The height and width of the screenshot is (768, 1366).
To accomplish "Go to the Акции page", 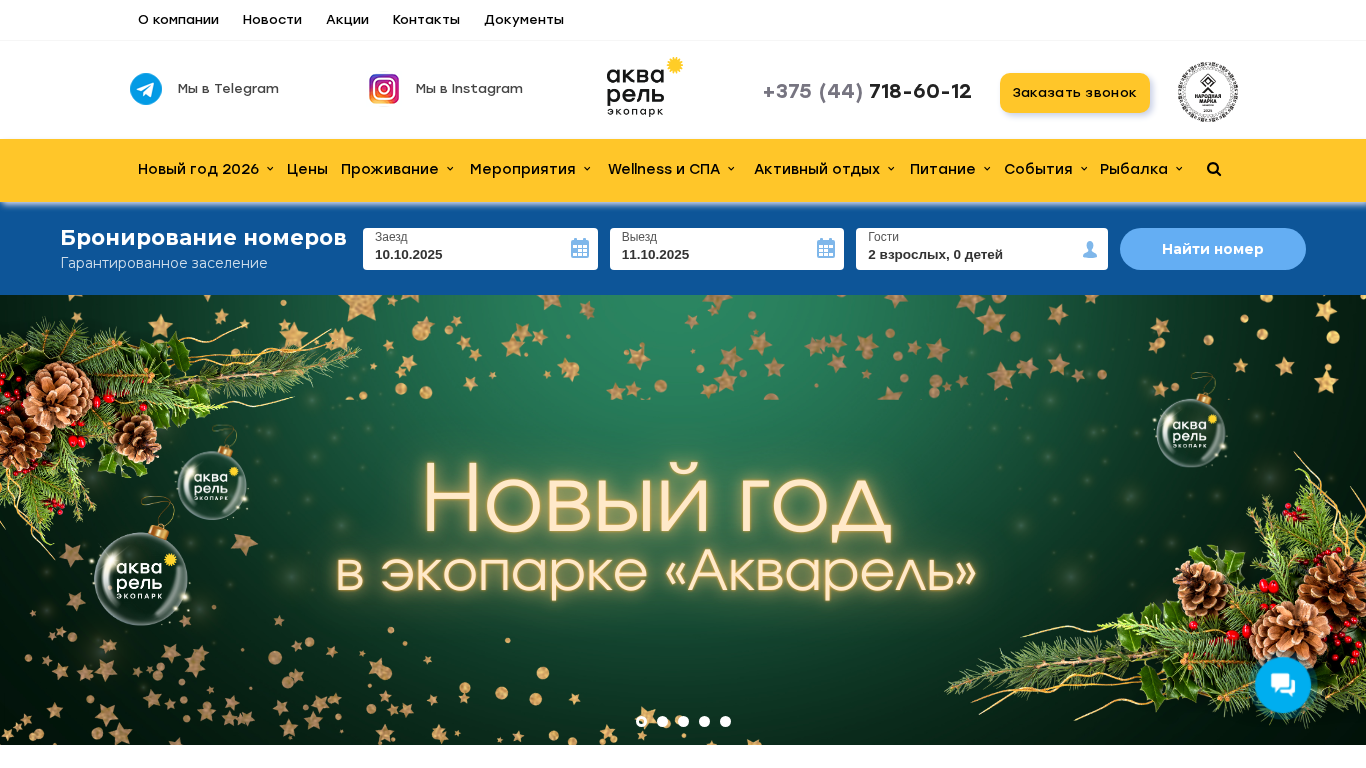I will (x=347, y=20).
